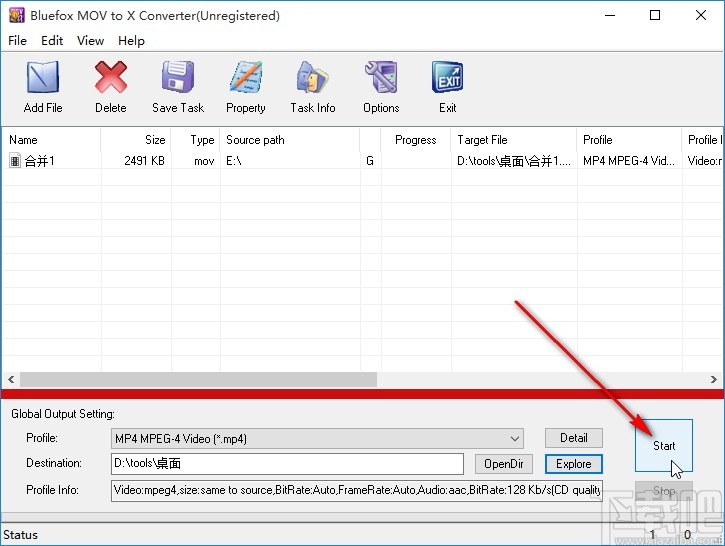Click the Detail button
The height and width of the screenshot is (546, 725).
coord(574,438)
